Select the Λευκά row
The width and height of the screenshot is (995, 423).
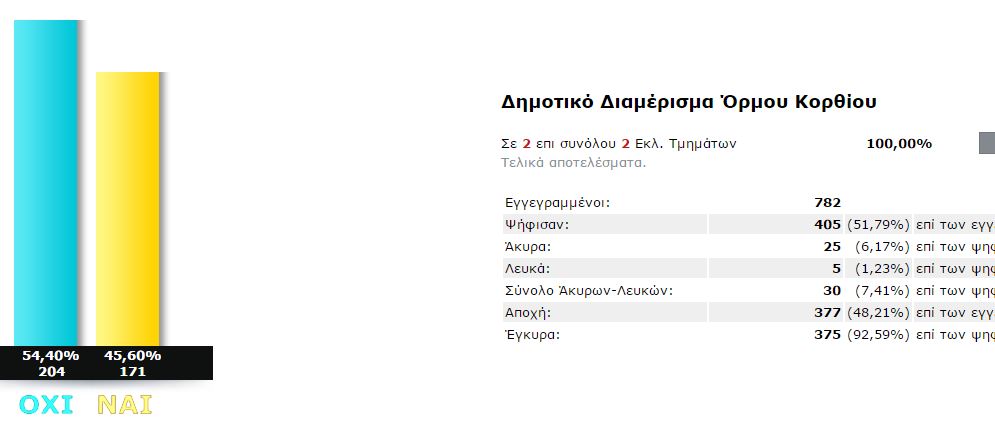pyautogui.click(x=749, y=268)
